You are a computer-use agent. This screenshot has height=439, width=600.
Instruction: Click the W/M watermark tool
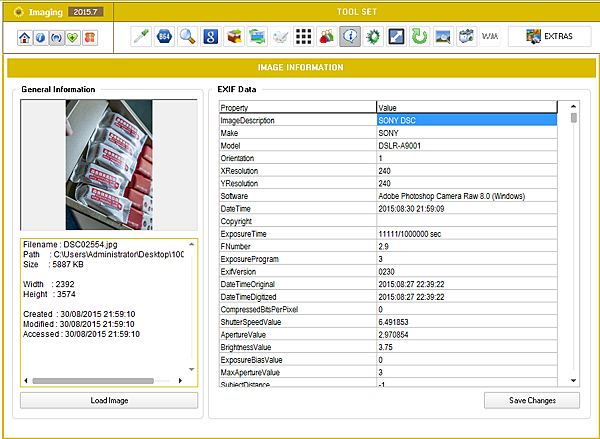490,36
